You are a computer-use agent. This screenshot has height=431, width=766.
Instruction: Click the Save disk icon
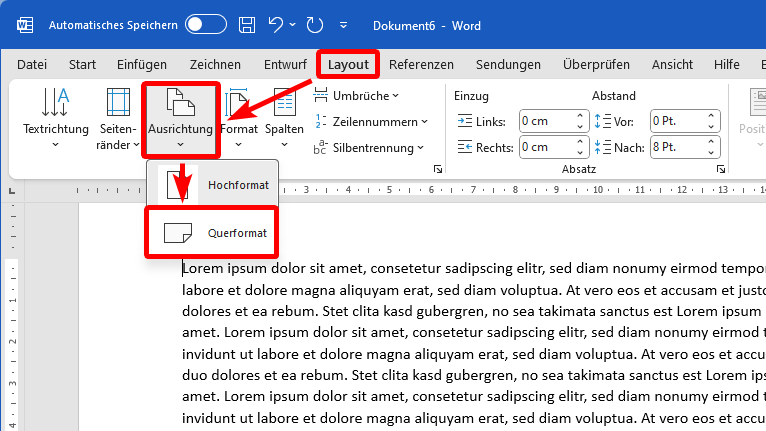coord(246,24)
